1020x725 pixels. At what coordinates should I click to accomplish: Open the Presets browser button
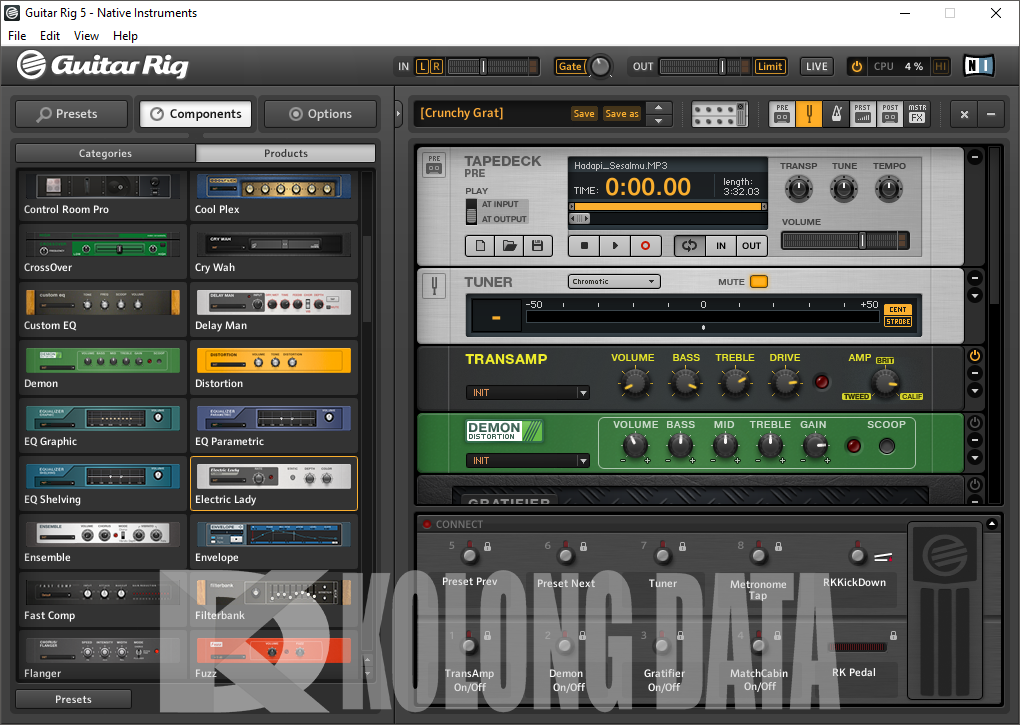coord(72,114)
